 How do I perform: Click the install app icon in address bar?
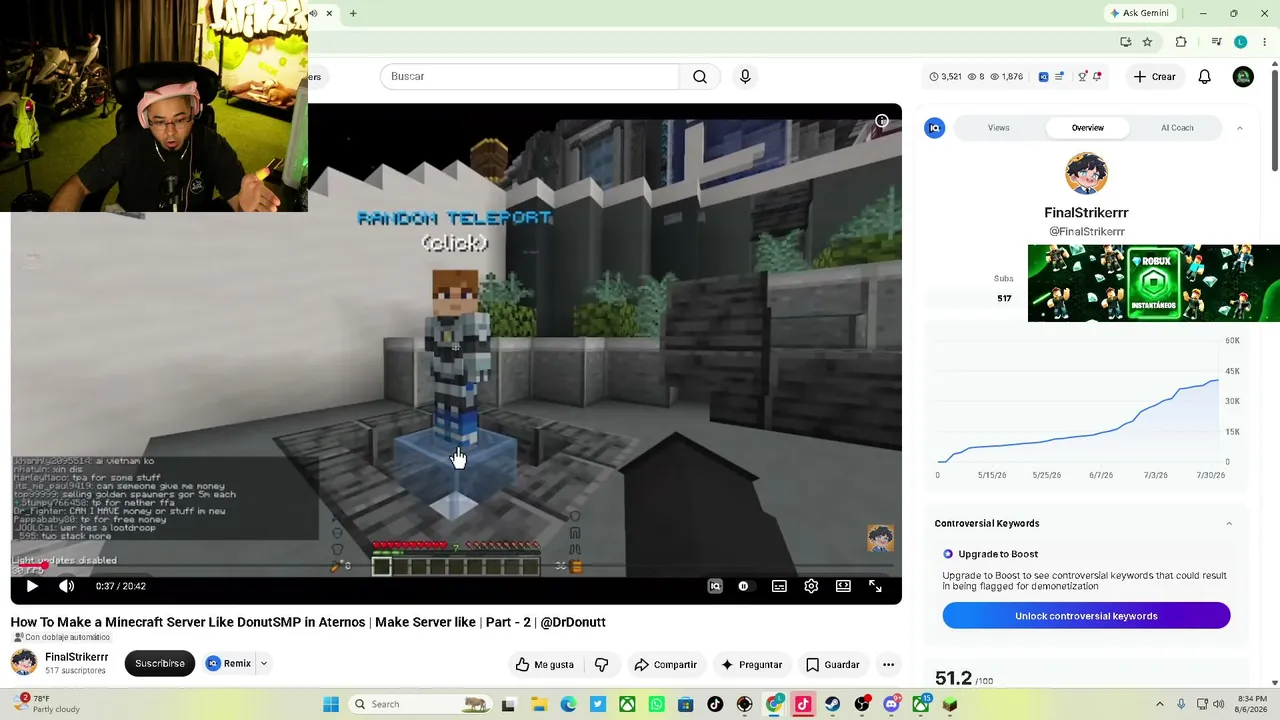point(1126,42)
